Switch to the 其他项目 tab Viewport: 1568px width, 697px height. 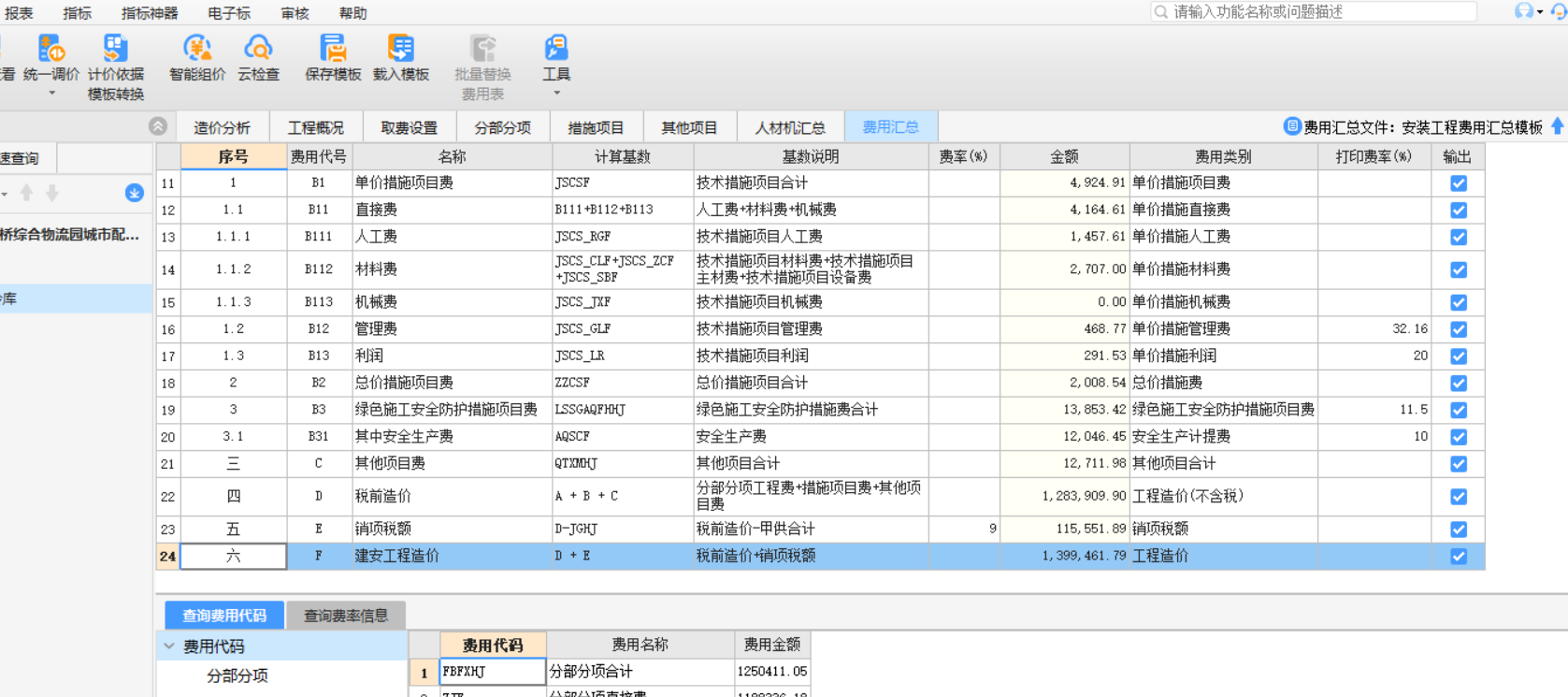[689, 127]
